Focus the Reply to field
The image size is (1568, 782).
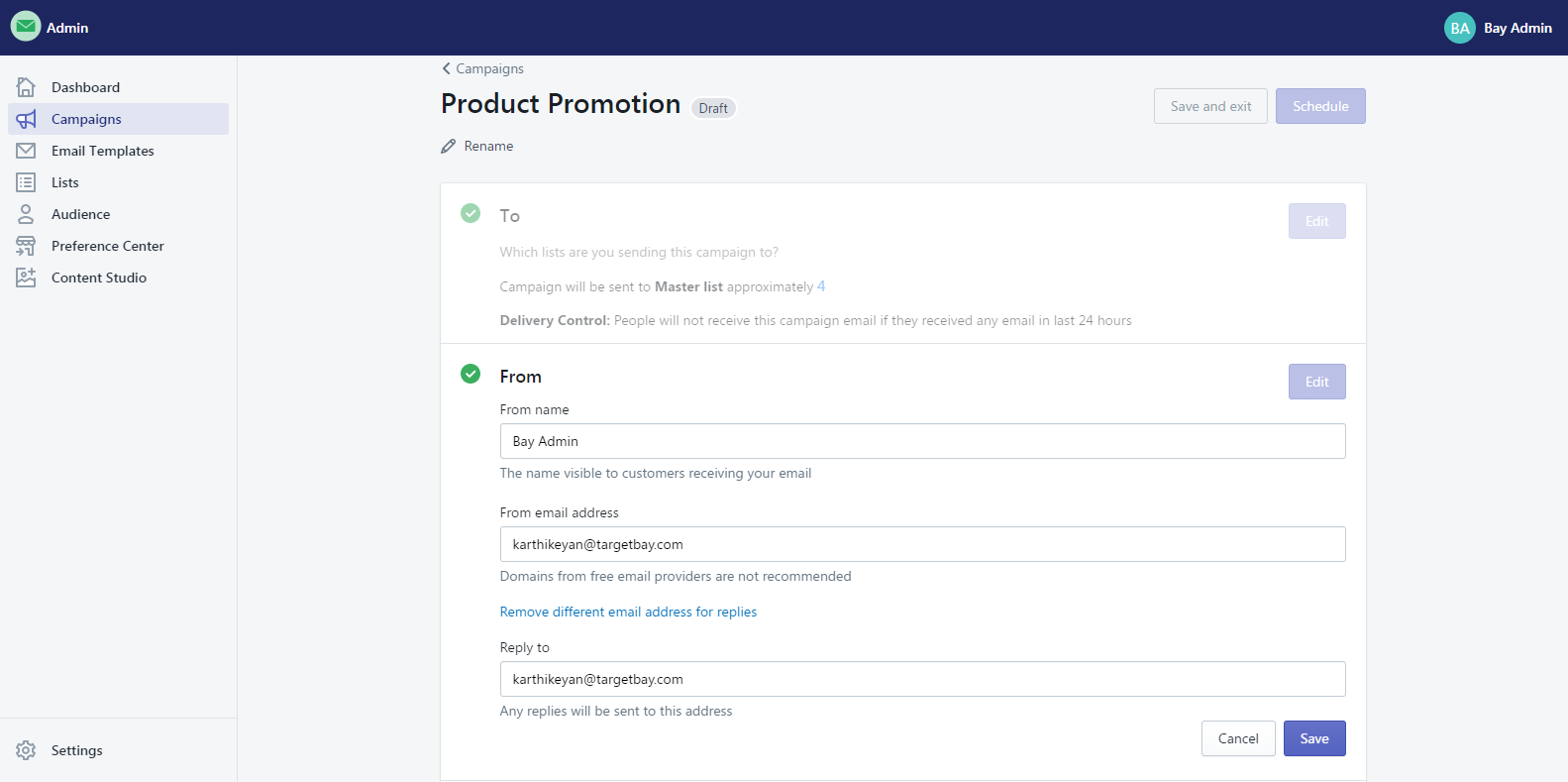[x=922, y=679]
